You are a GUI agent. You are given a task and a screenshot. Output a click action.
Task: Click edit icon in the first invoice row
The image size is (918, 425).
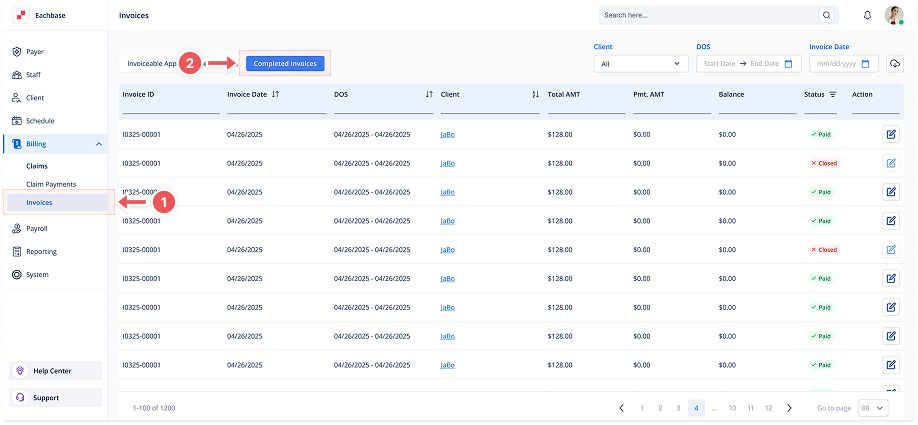[891, 135]
